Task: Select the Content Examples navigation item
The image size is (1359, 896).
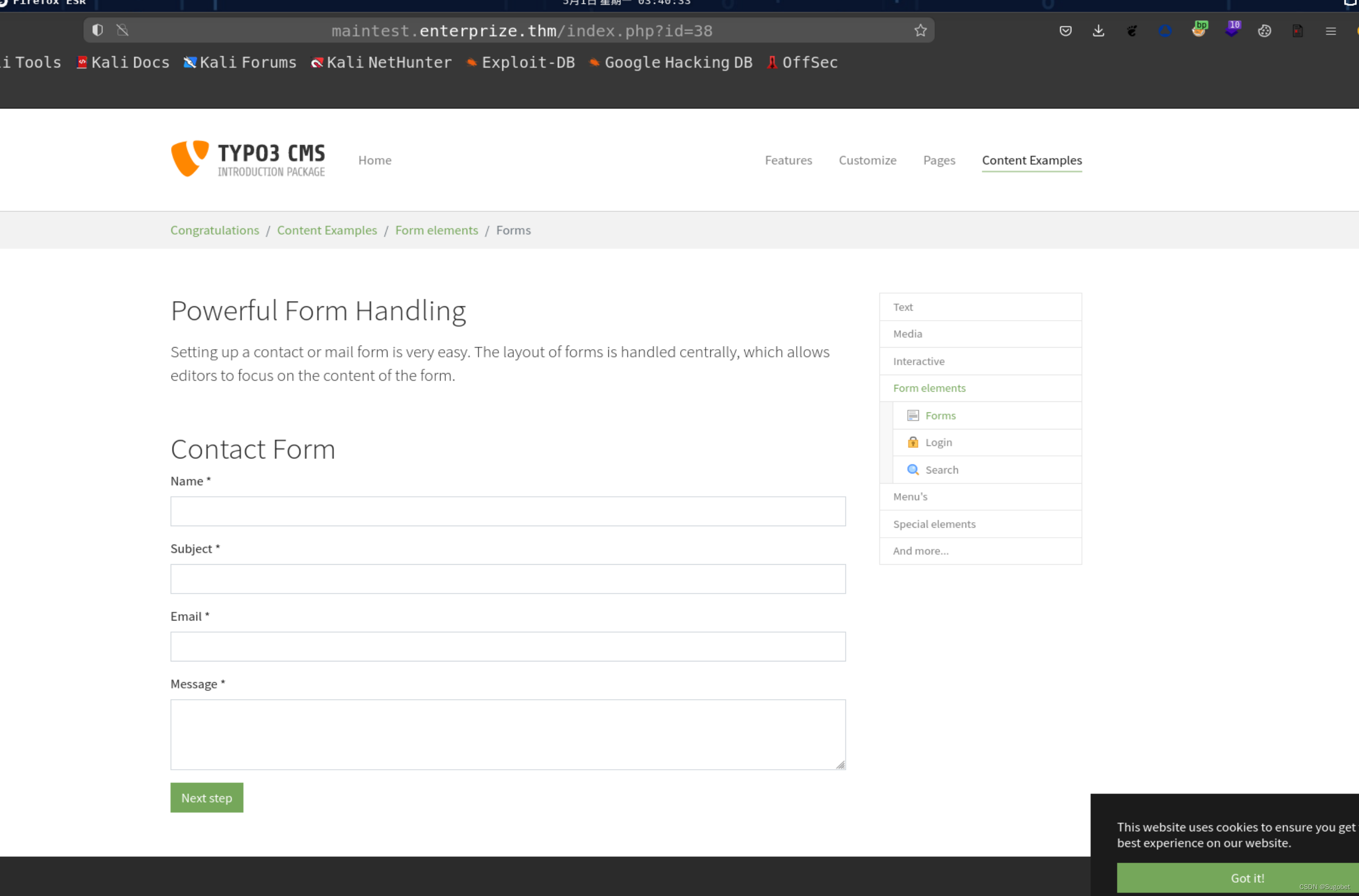Action: click(x=1031, y=161)
